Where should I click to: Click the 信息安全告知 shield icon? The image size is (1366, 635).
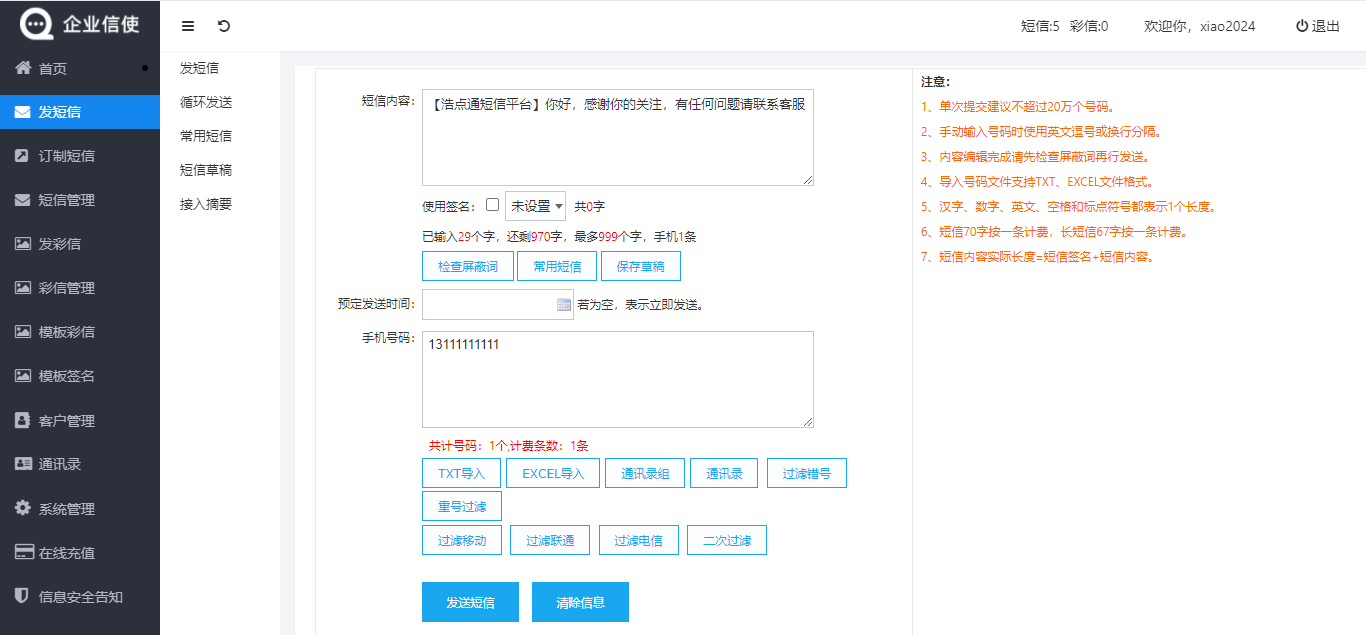click(22, 596)
